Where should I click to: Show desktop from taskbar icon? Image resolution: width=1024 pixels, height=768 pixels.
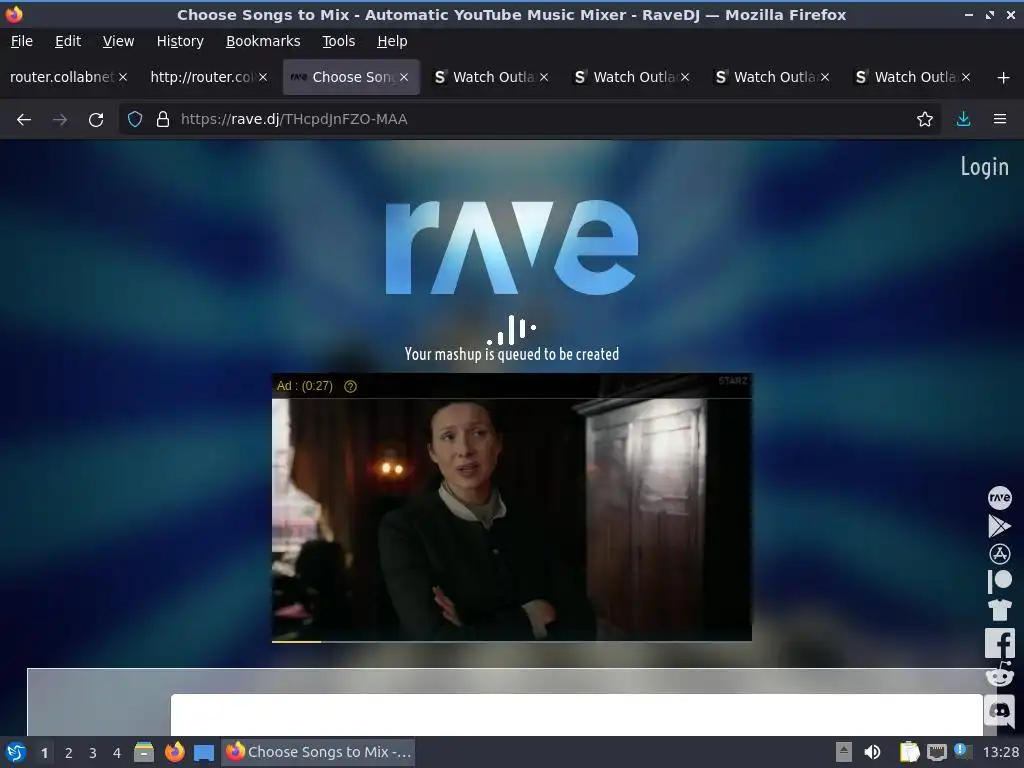pos(204,752)
